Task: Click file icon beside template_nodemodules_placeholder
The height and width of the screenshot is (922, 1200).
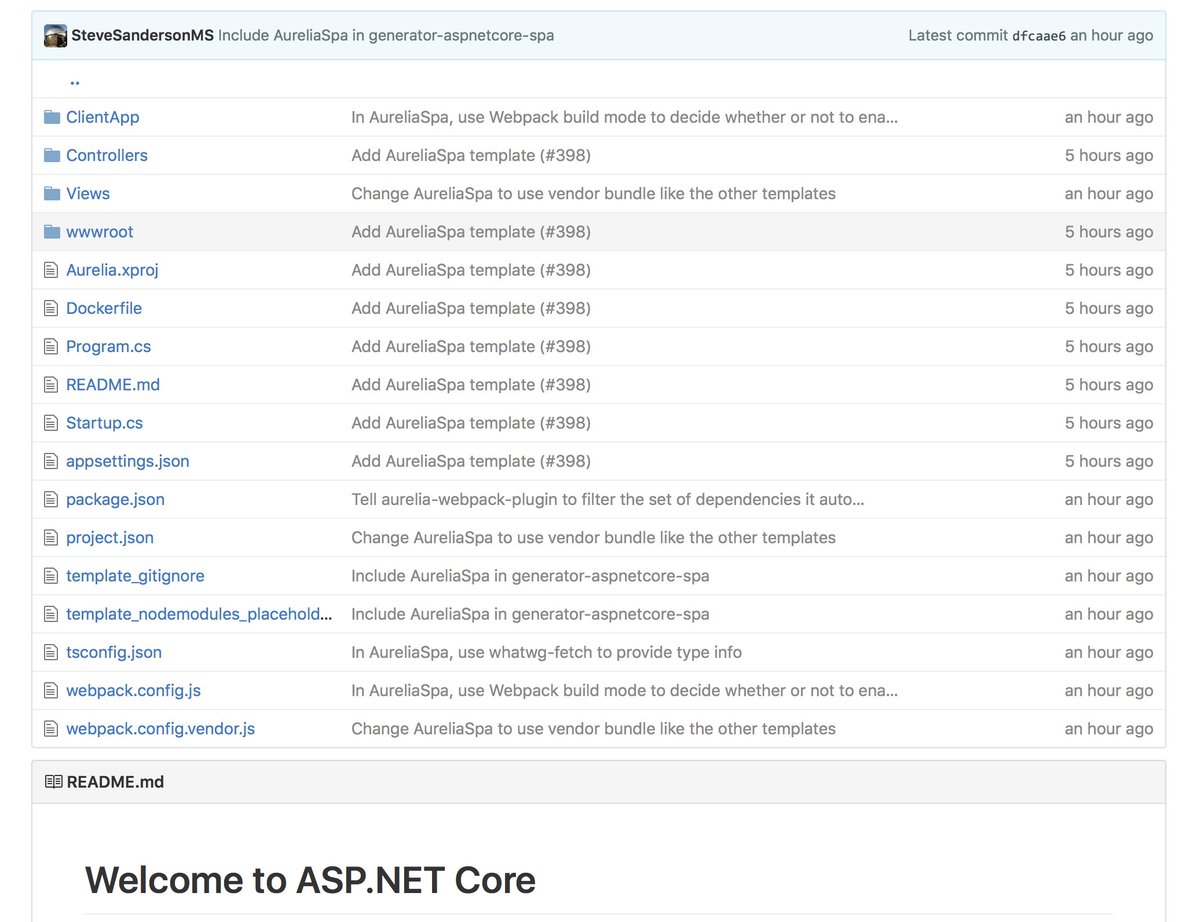Action: [x=52, y=614]
